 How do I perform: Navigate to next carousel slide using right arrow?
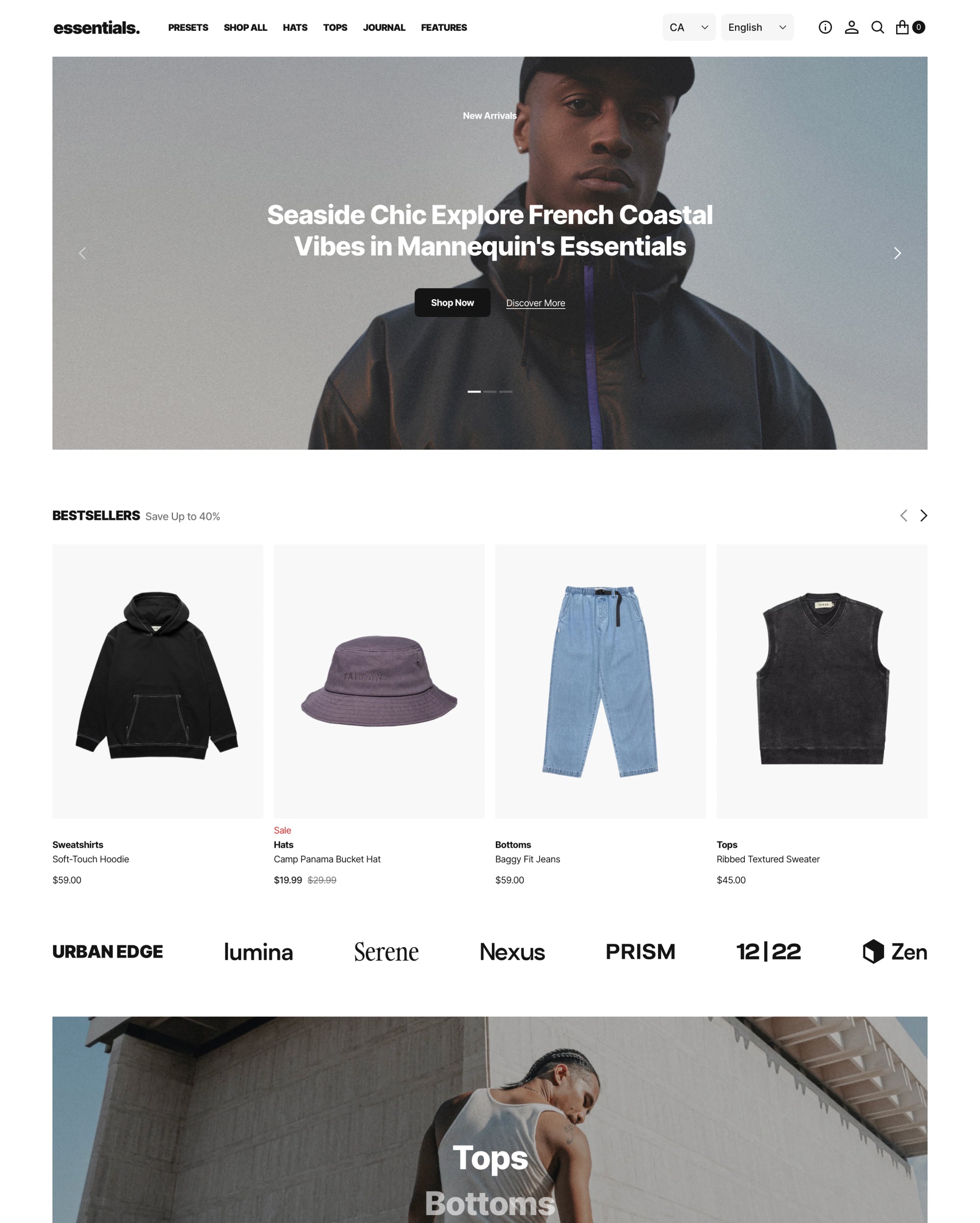[x=897, y=253]
